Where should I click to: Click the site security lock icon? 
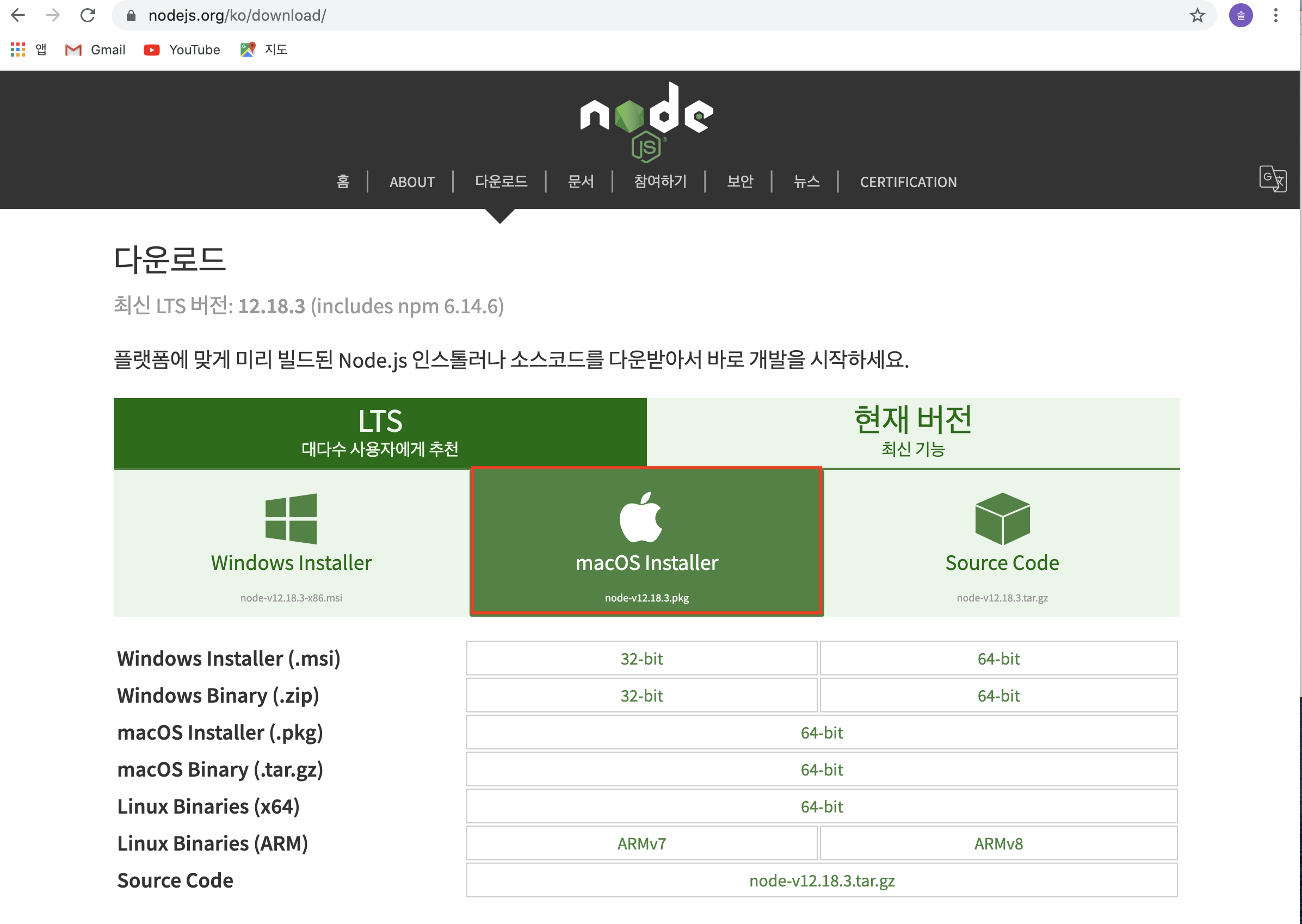(x=131, y=15)
